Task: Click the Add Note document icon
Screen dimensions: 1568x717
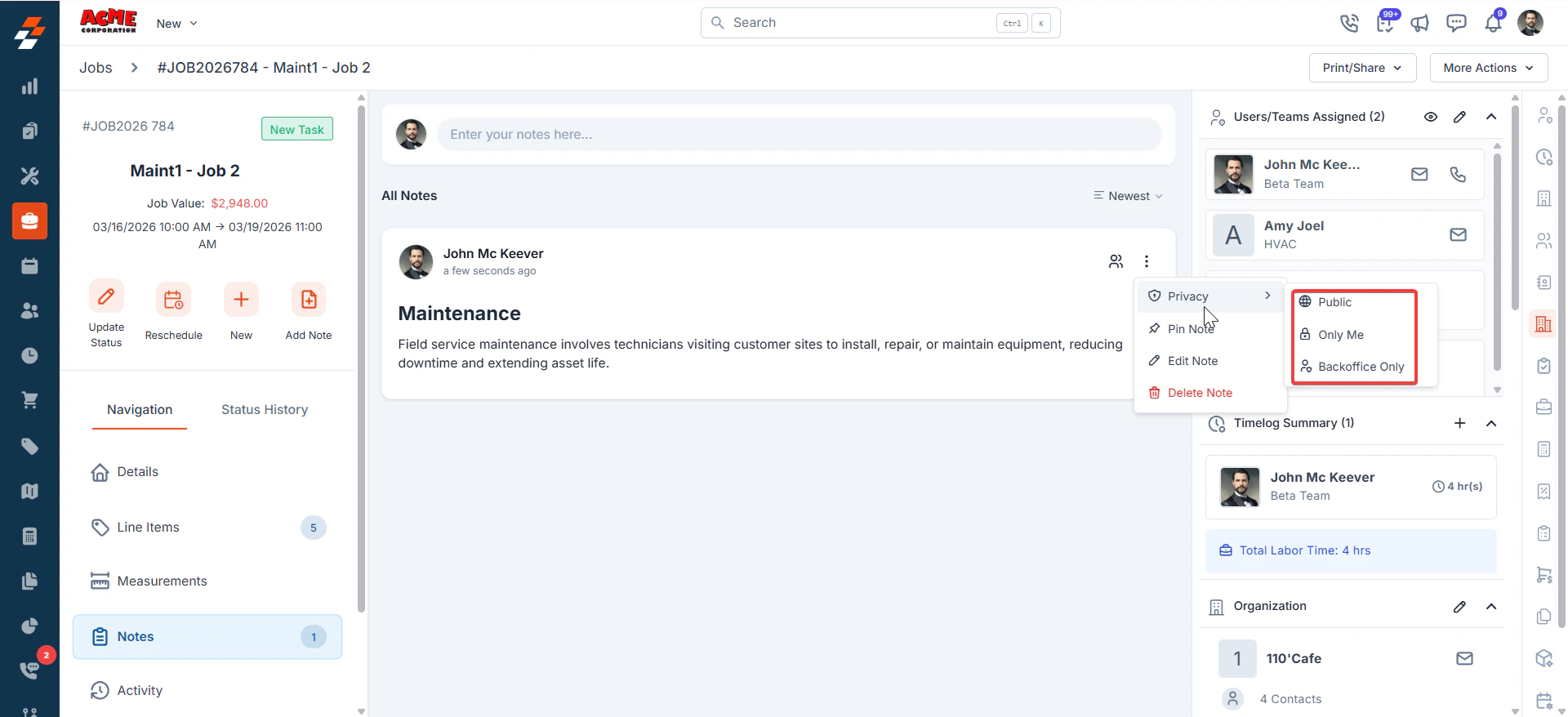Action: coord(309,300)
